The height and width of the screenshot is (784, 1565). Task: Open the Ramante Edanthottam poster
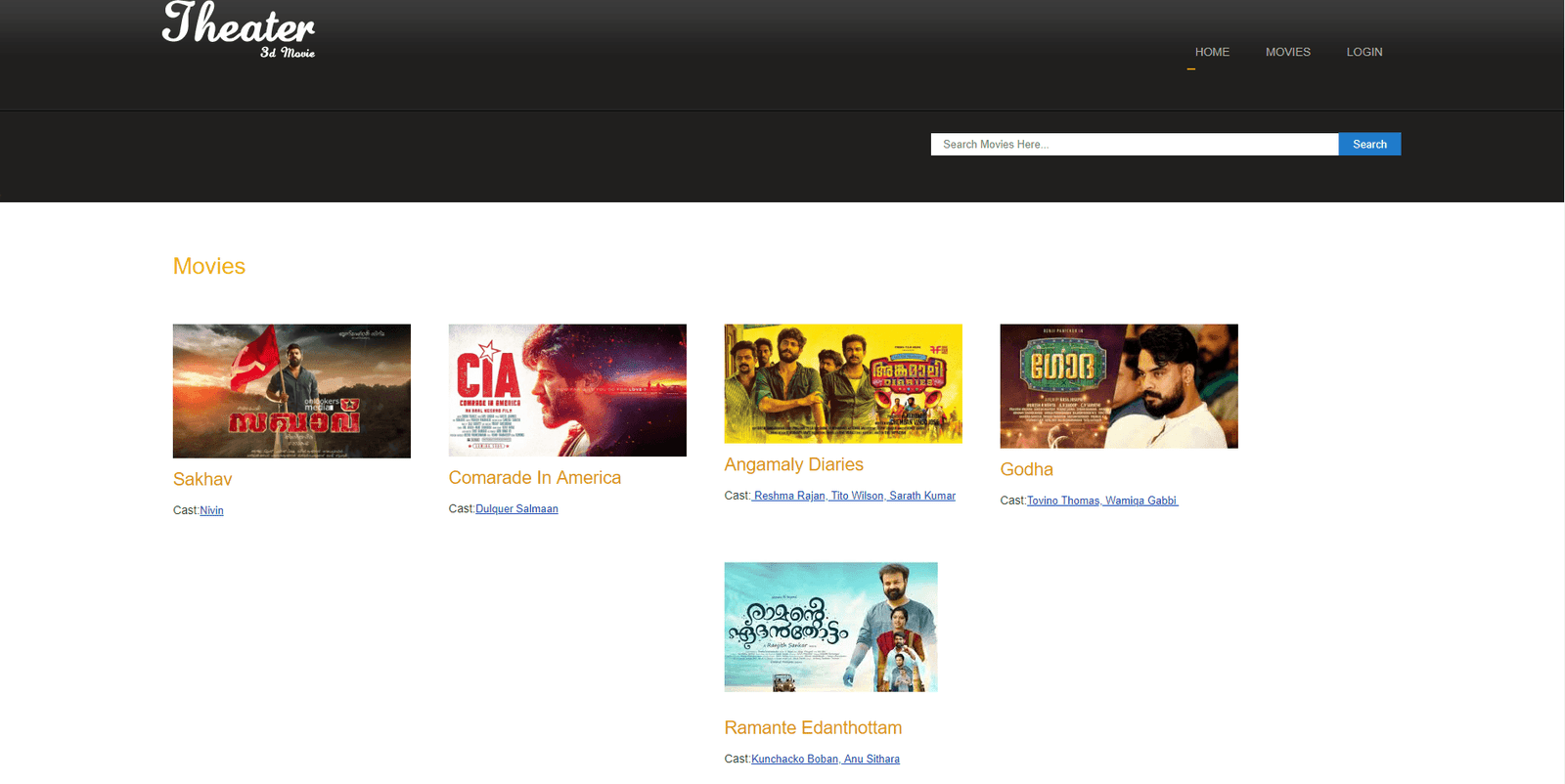point(830,627)
